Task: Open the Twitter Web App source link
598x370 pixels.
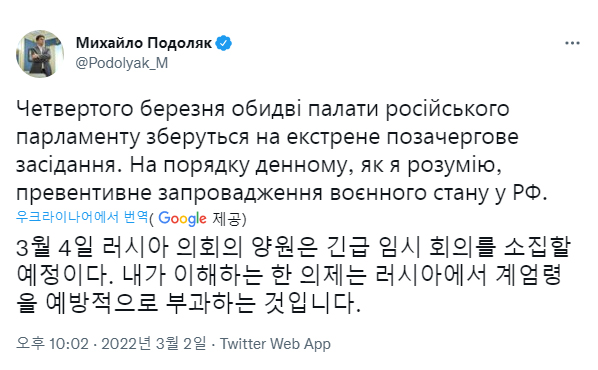Action: (275, 344)
